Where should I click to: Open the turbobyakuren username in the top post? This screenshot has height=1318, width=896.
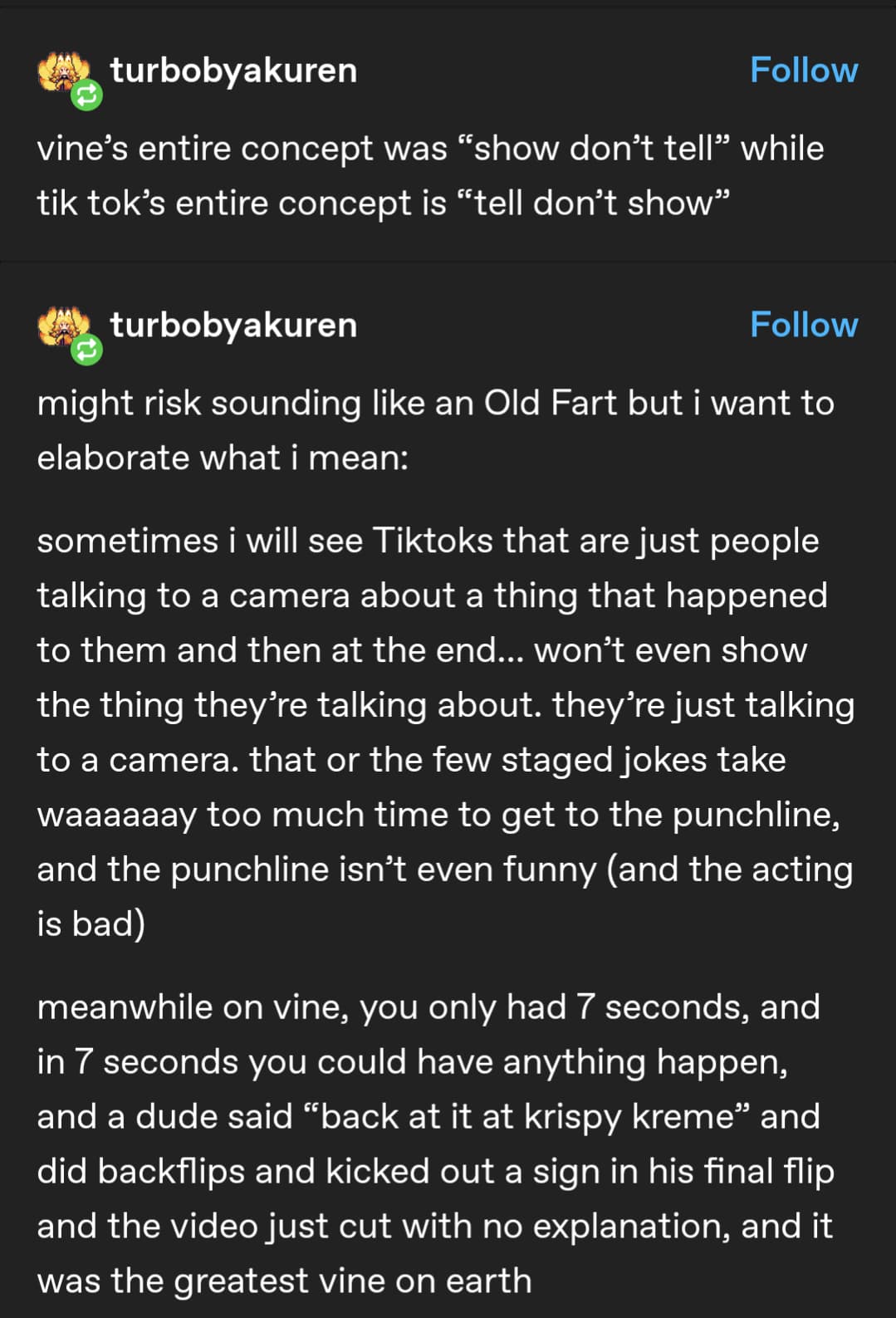[233, 71]
